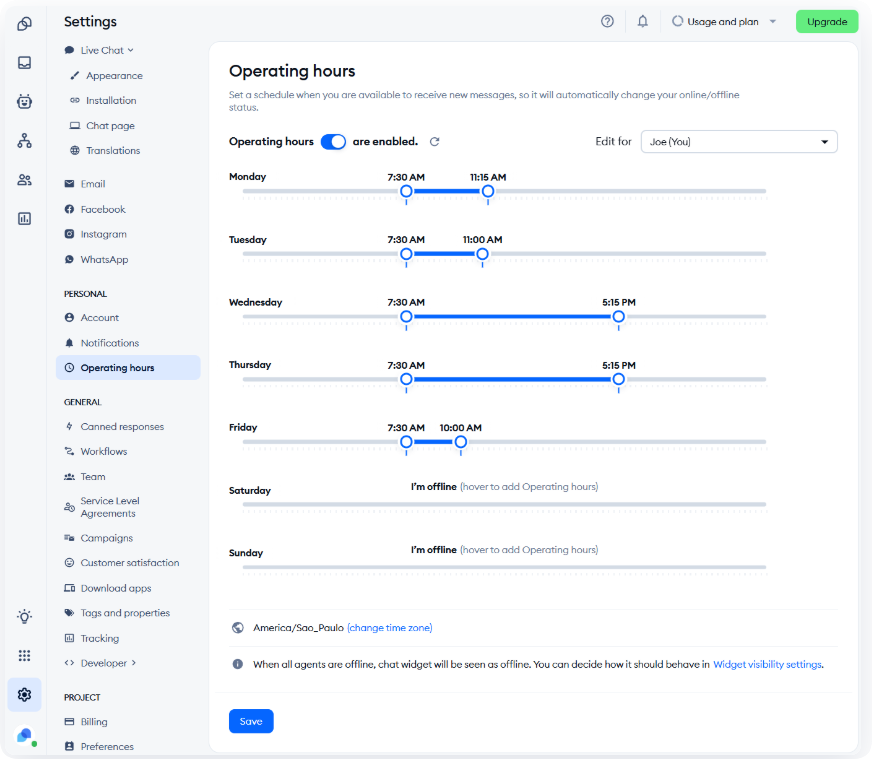The width and height of the screenshot is (872, 759).
Task: Open the reports chart icon in left rail
Action: tap(24, 218)
